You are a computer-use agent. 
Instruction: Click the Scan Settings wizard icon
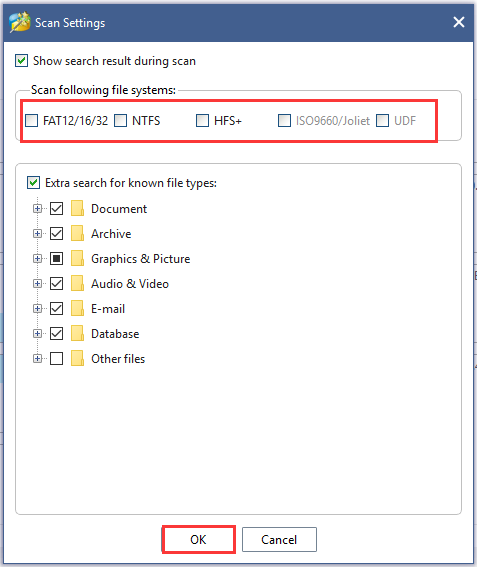(20, 22)
